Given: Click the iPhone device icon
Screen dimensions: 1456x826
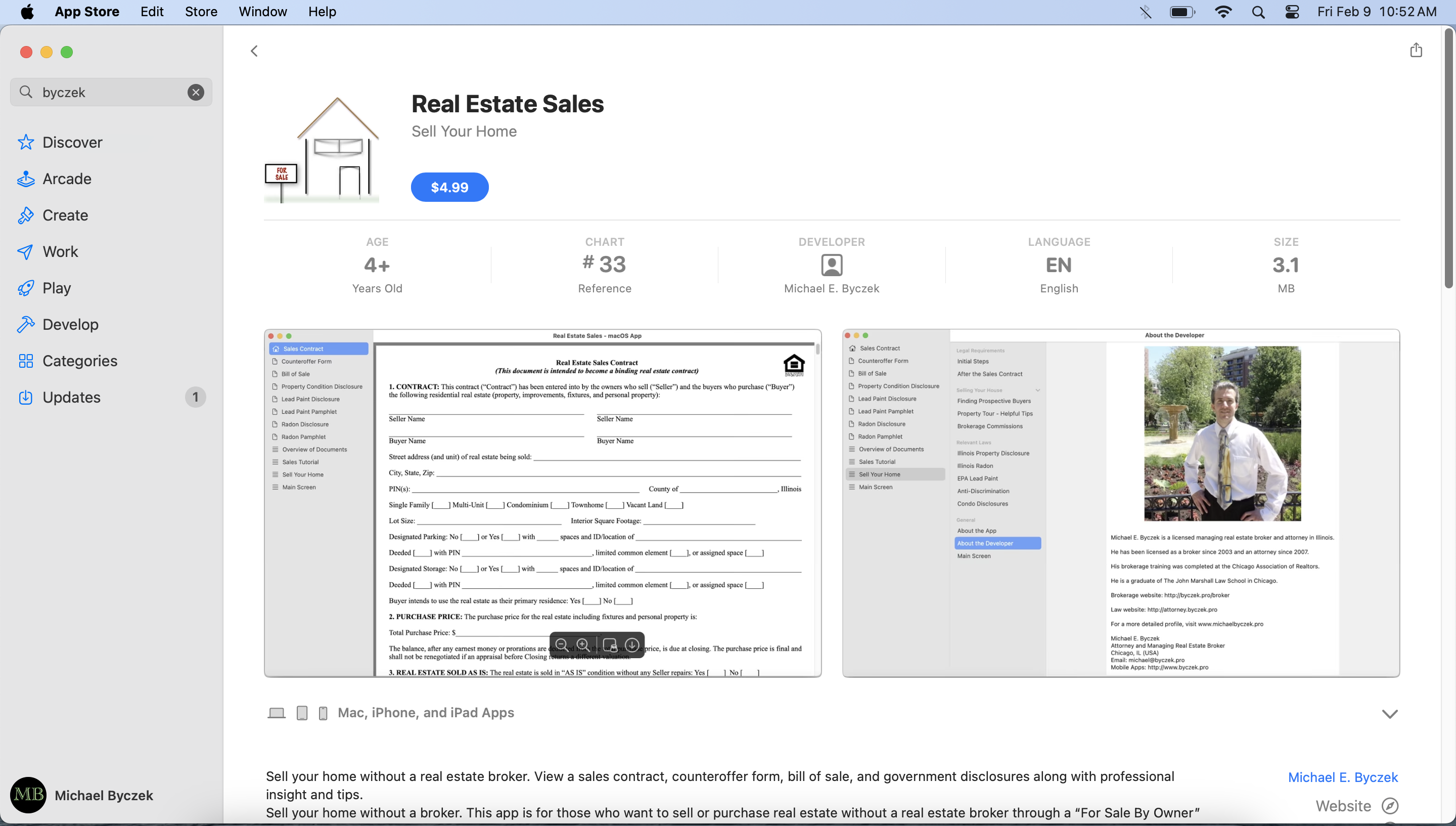Looking at the screenshot, I should (323, 713).
